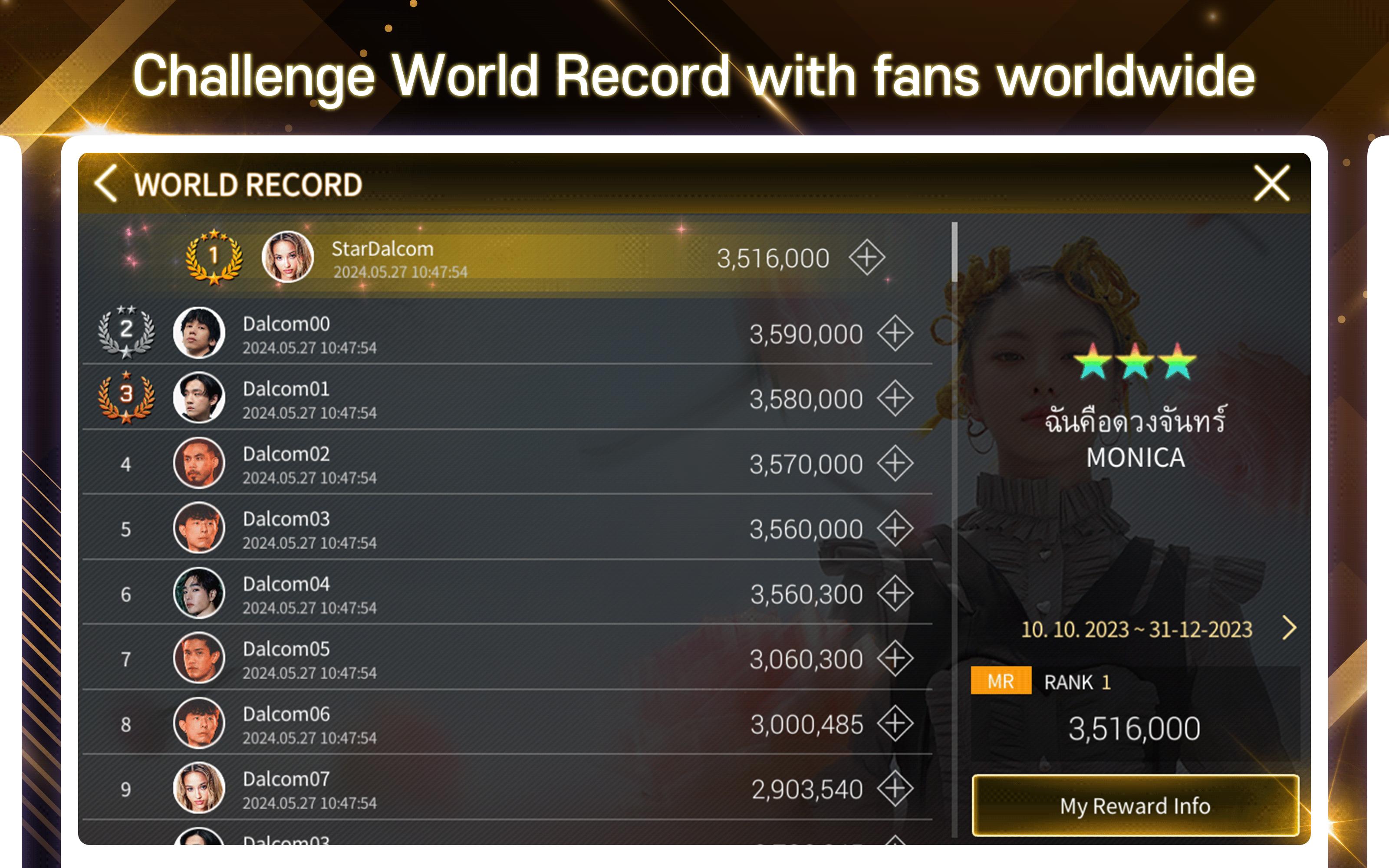This screenshot has width=1389, height=868.
Task: Select the MONICA song title
Action: click(1136, 457)
